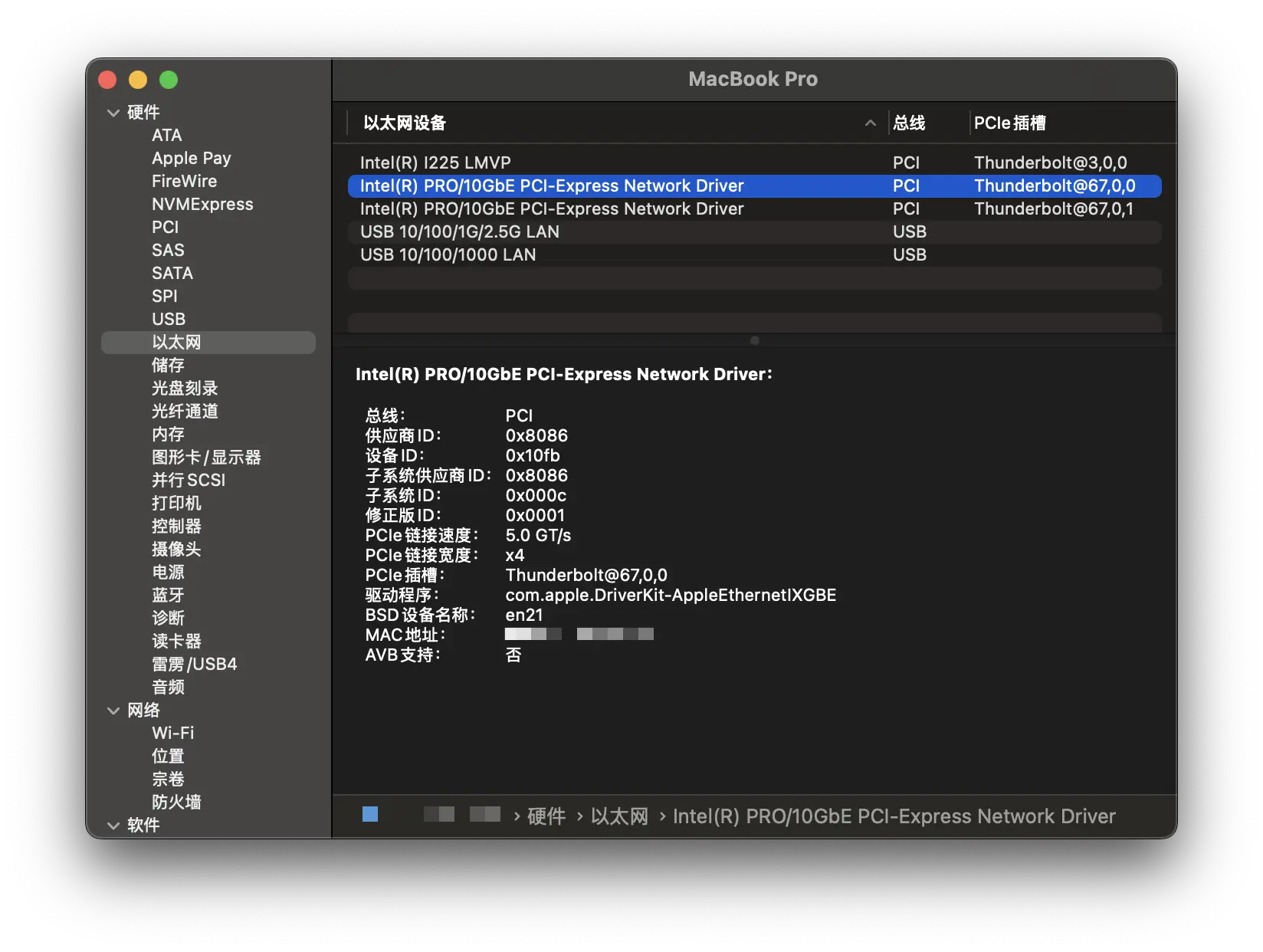Viewport: 1263px width, 952px height.
Task: Select the Intel(R) I225 LMVP row
Action: coord(435,162)
